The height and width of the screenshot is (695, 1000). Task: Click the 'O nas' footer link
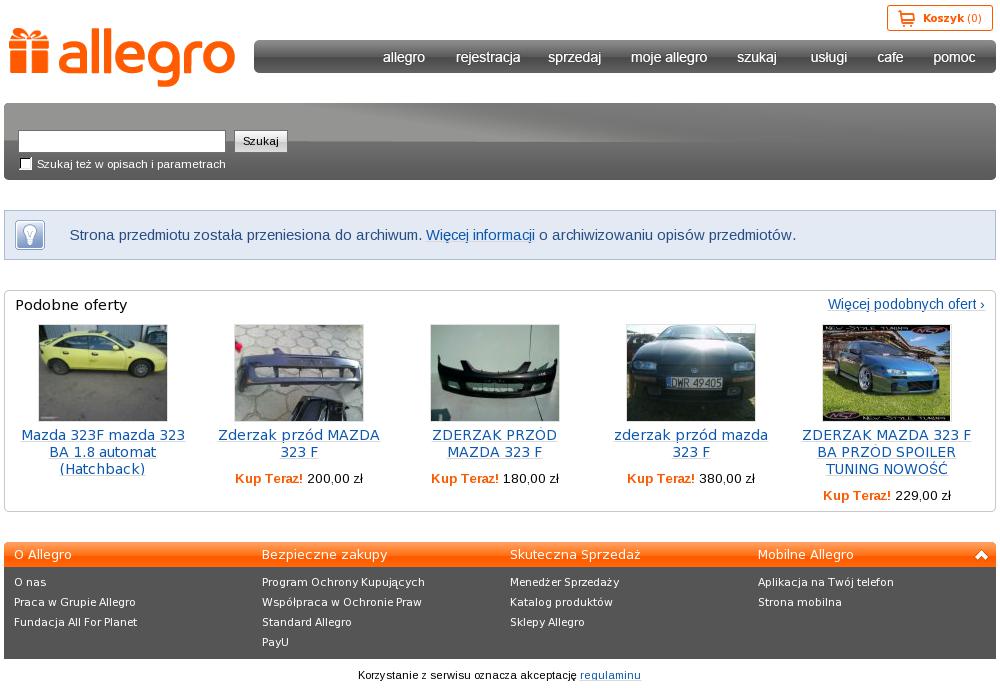30,582
